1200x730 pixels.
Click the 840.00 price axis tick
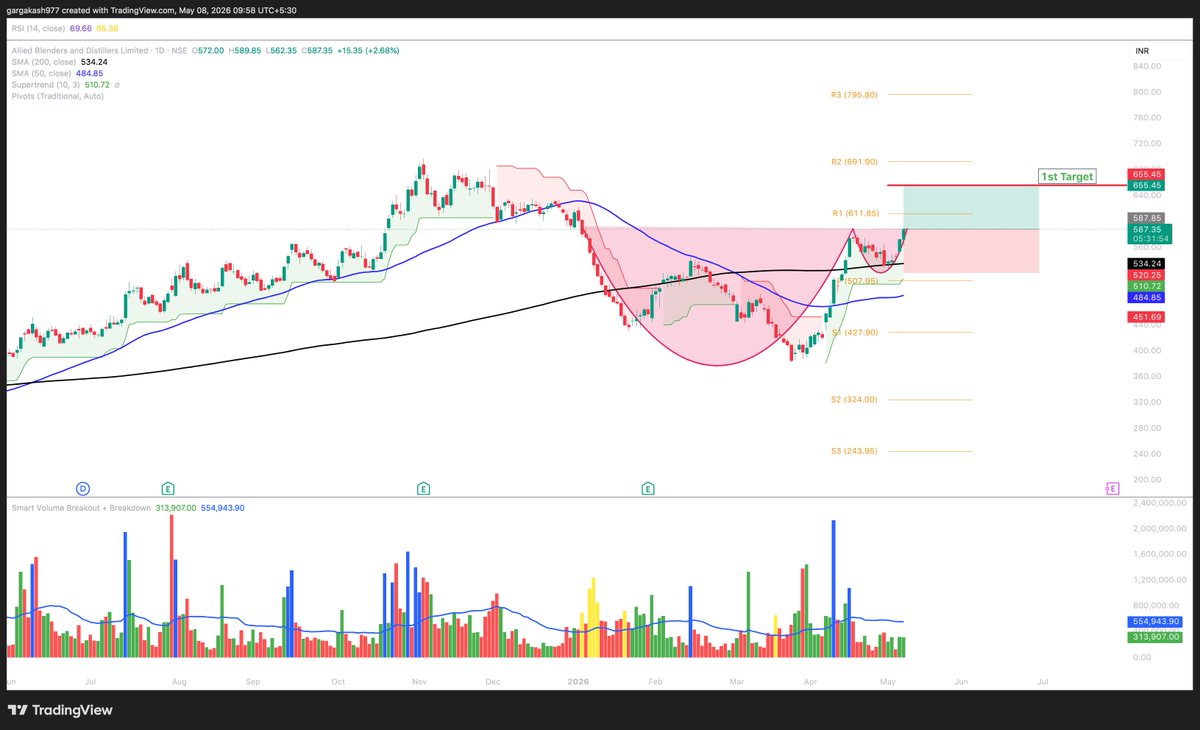coord(1148,66)
